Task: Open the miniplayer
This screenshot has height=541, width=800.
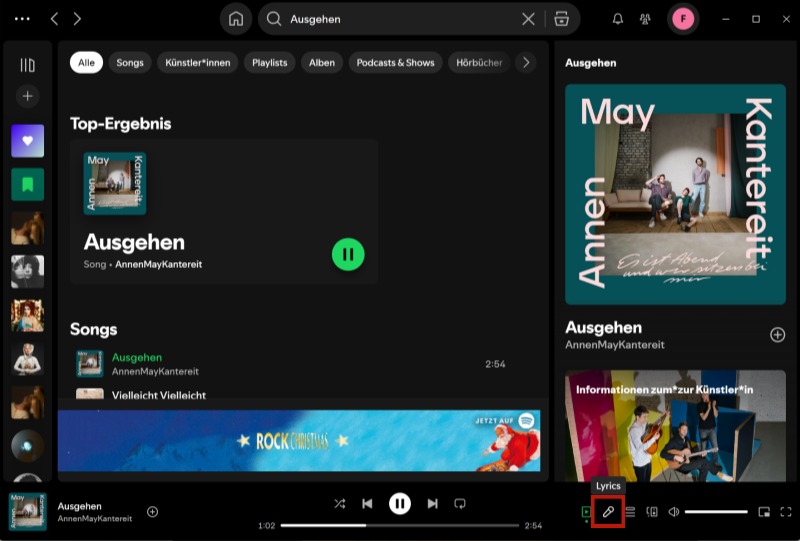Action: tap(764, 512)
